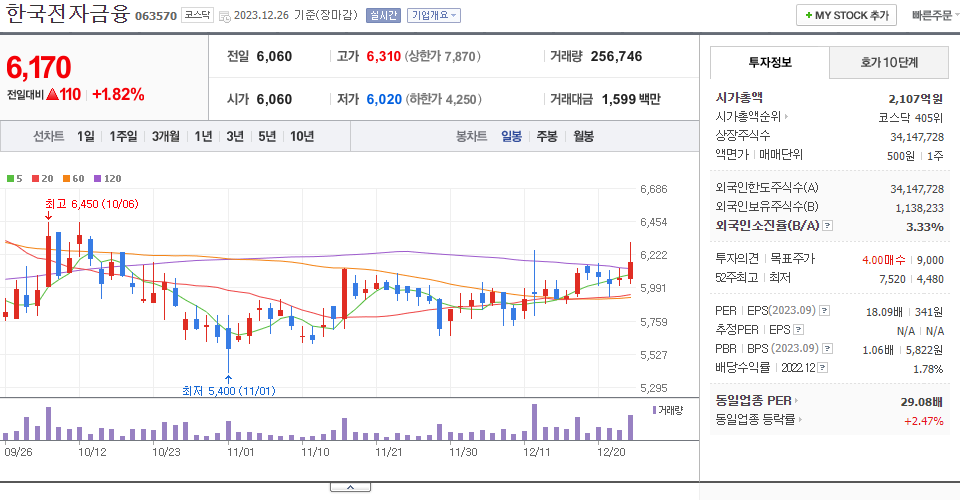Click the 시가총액순위 link
960x500 pixels.
(748, 116)
